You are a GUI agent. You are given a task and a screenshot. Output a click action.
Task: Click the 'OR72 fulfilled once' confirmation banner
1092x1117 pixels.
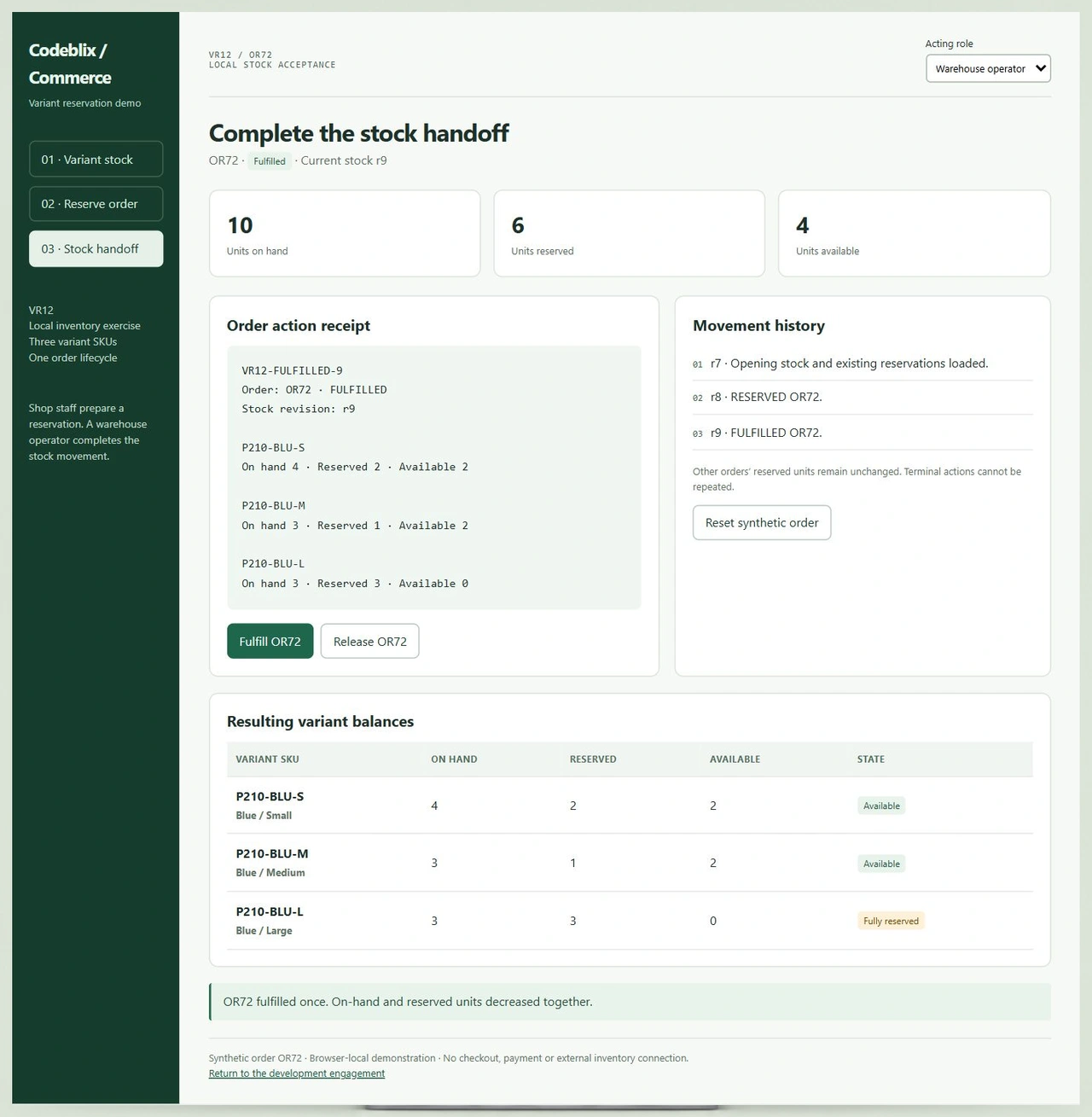[x=630, y=1002]
